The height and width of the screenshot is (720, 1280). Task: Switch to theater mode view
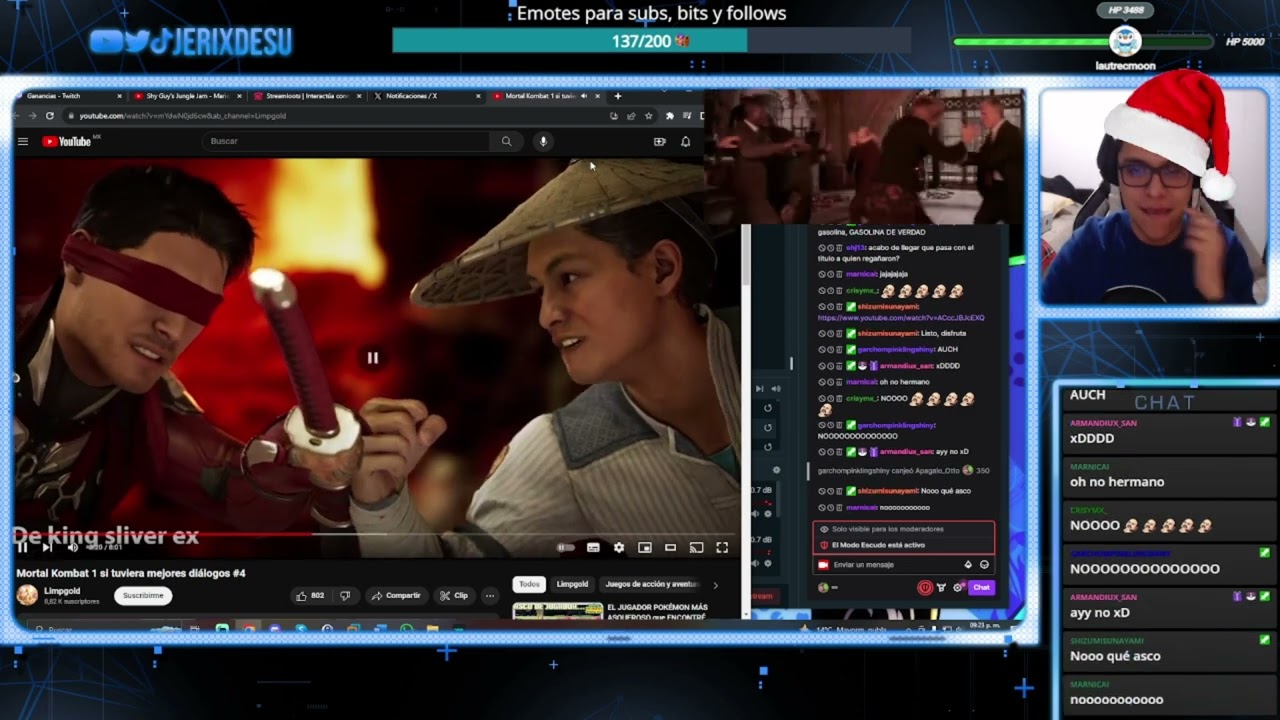(x=671, y=547)
